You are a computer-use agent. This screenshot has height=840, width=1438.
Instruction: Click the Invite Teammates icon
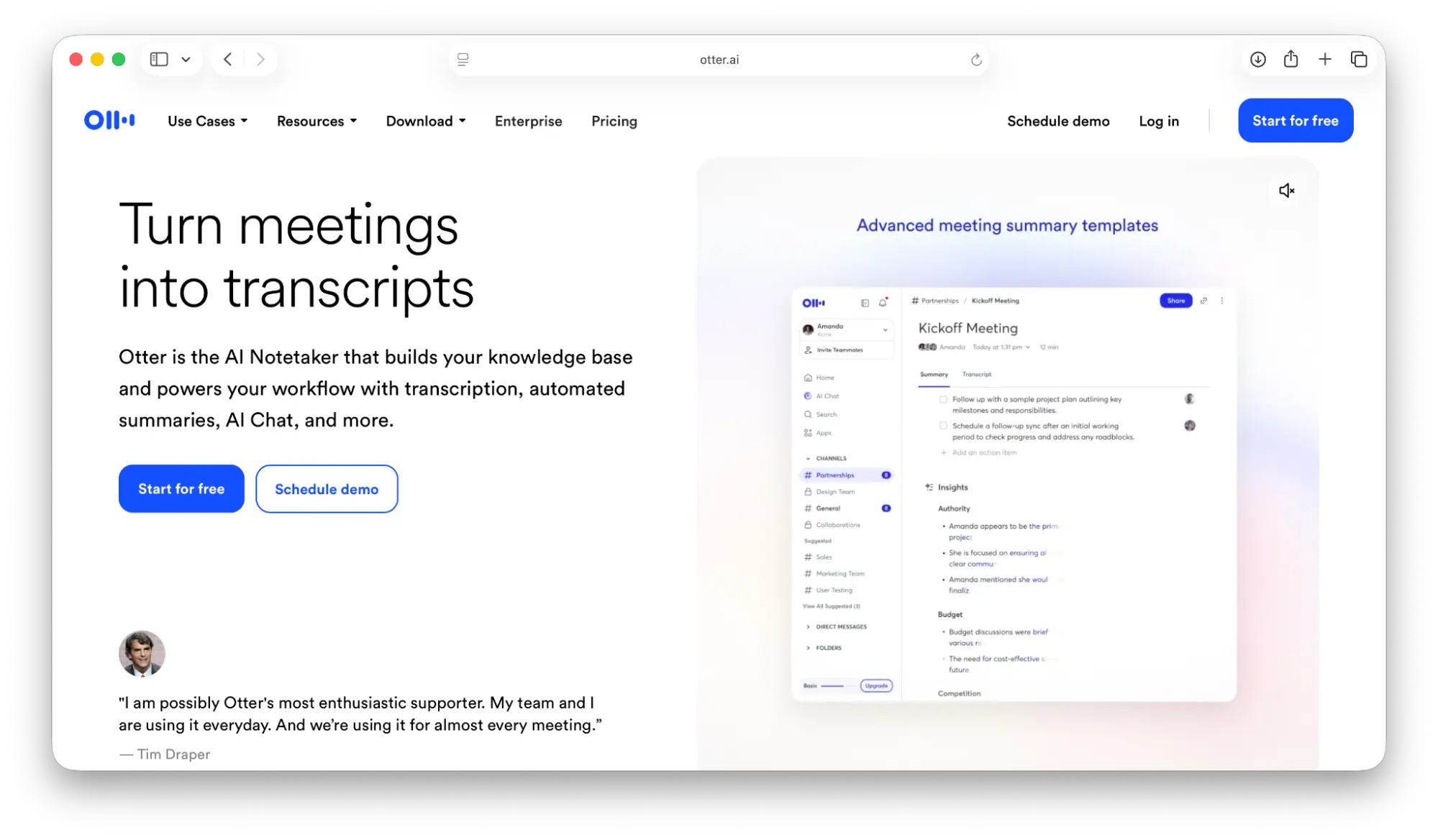coord(808,350)
